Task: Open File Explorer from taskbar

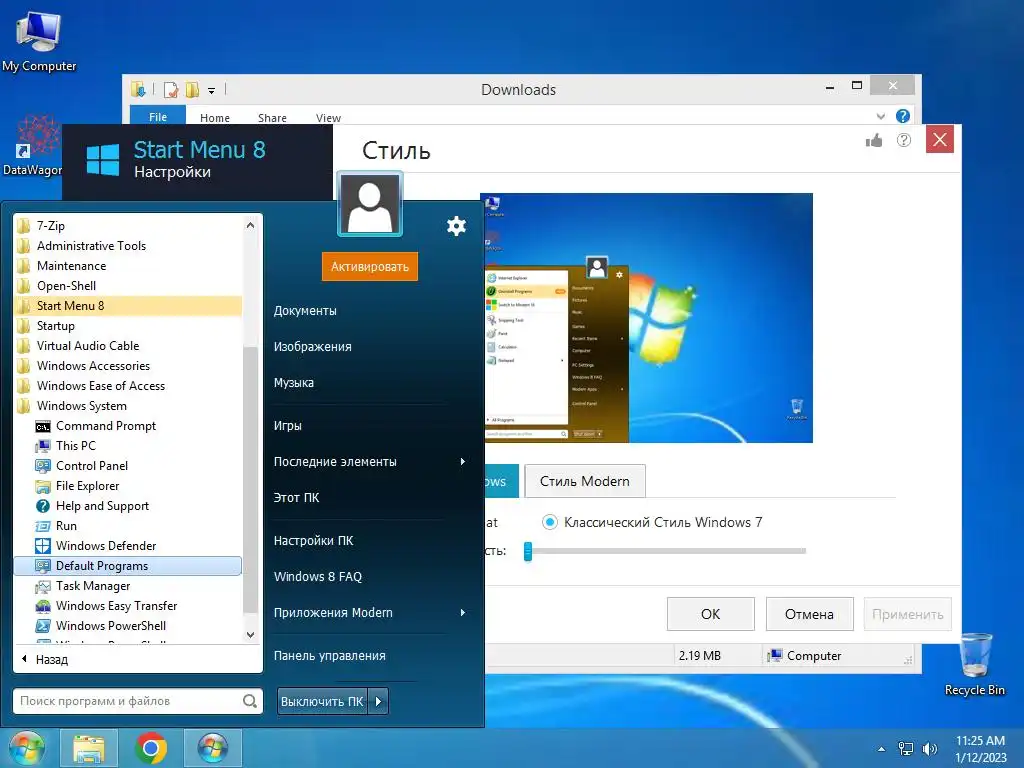Action: click(x=89, y=748)
